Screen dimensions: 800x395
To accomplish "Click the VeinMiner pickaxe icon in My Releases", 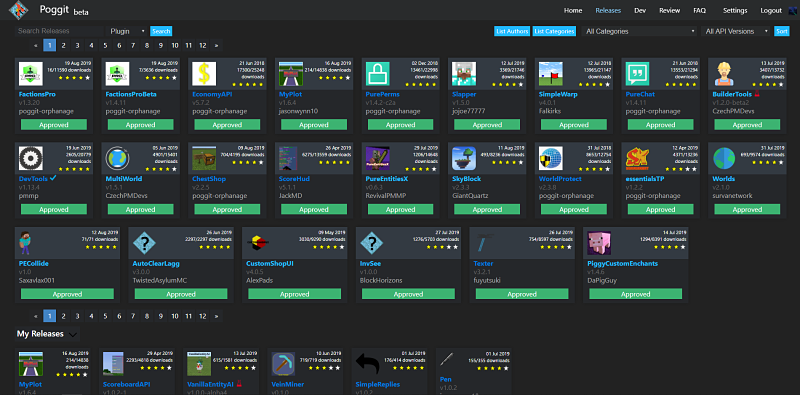I will coord(283,364).
